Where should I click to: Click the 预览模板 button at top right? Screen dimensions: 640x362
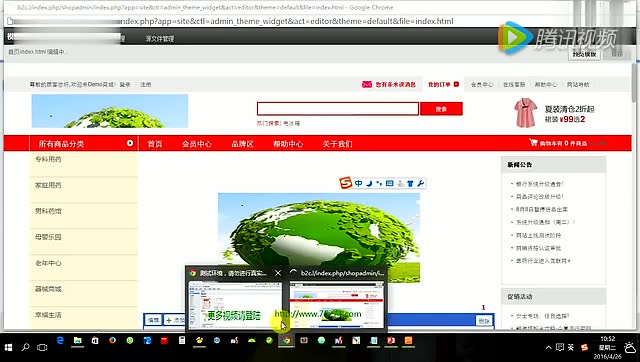584,54
